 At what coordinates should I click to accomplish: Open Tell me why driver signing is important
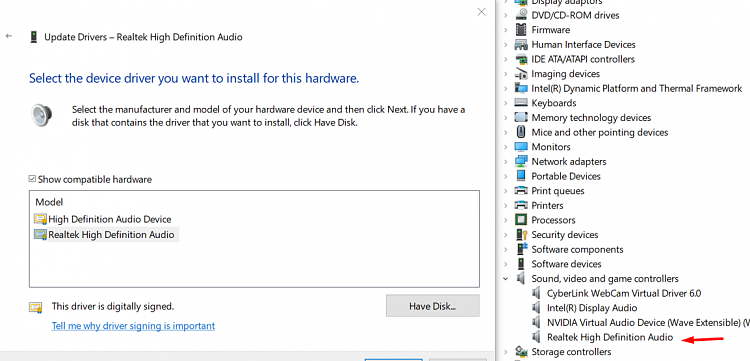tap(133, 326)
